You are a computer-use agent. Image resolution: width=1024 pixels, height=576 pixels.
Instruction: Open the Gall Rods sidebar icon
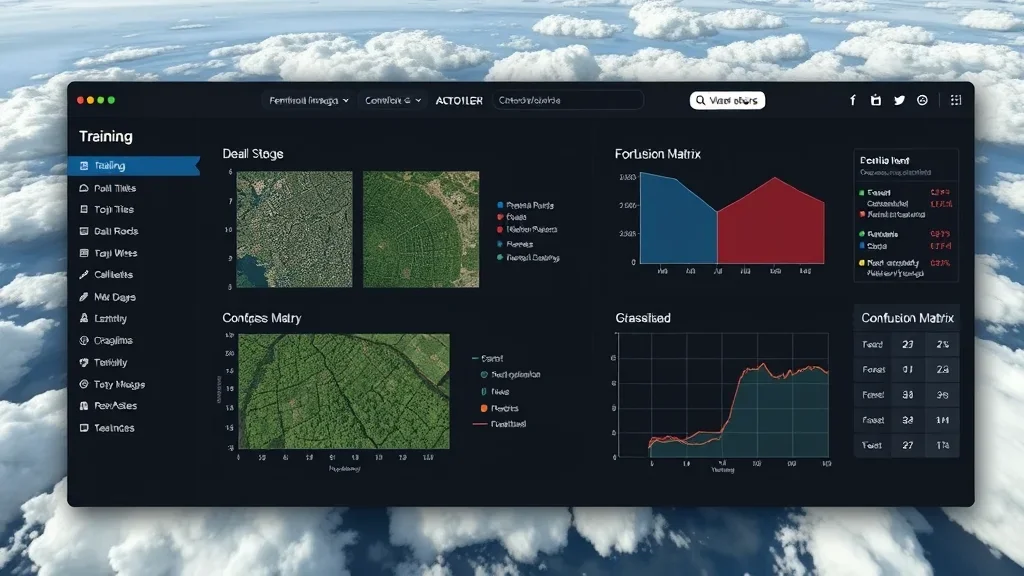click(84, 231)
